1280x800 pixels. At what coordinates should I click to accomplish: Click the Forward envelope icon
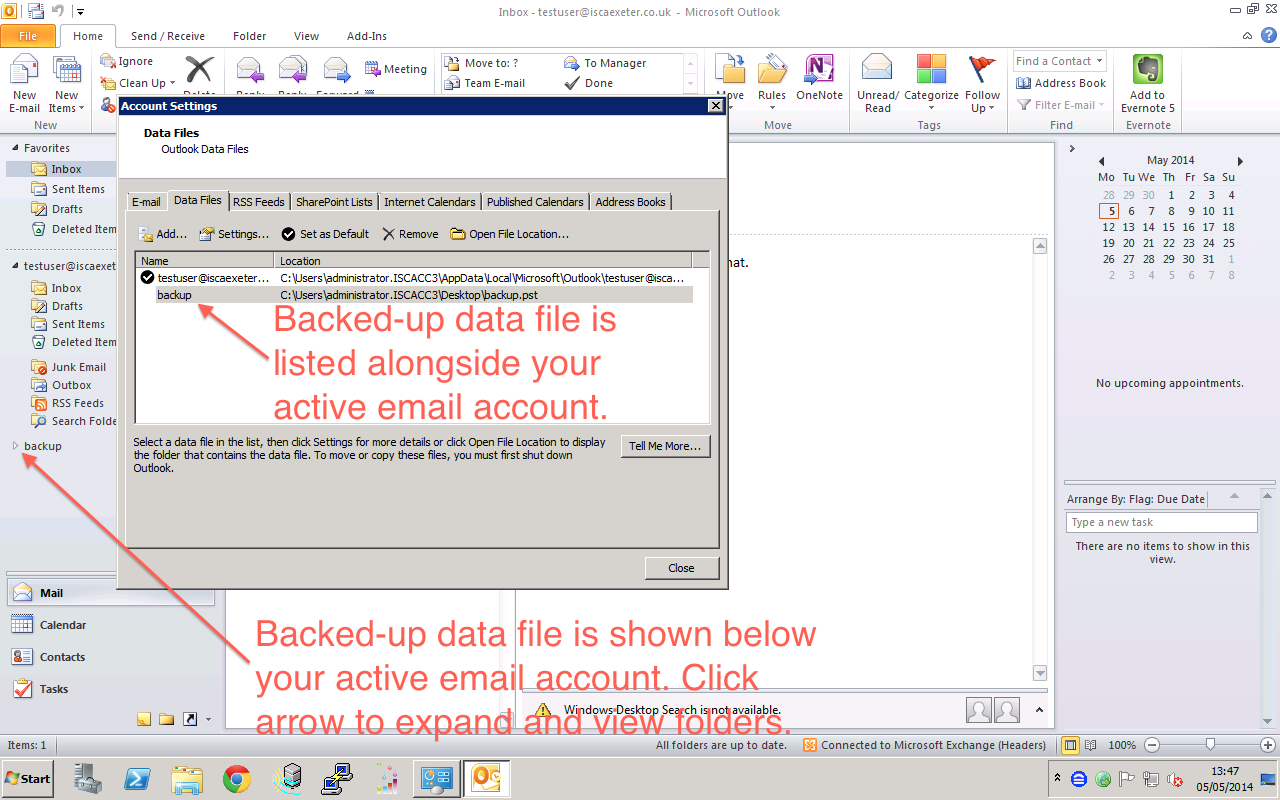(x=336, y=72)
